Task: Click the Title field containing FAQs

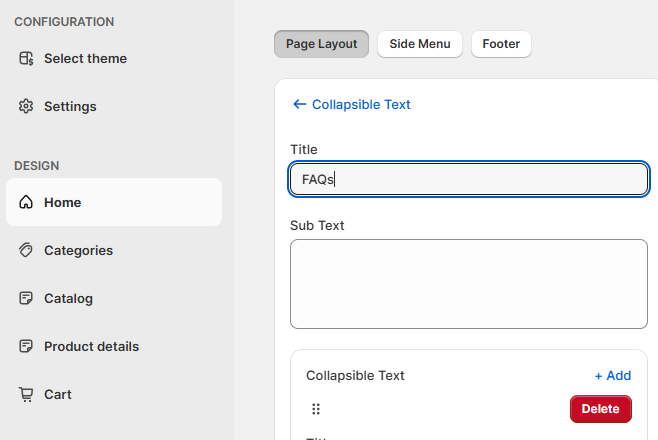Action: point(469,179)
